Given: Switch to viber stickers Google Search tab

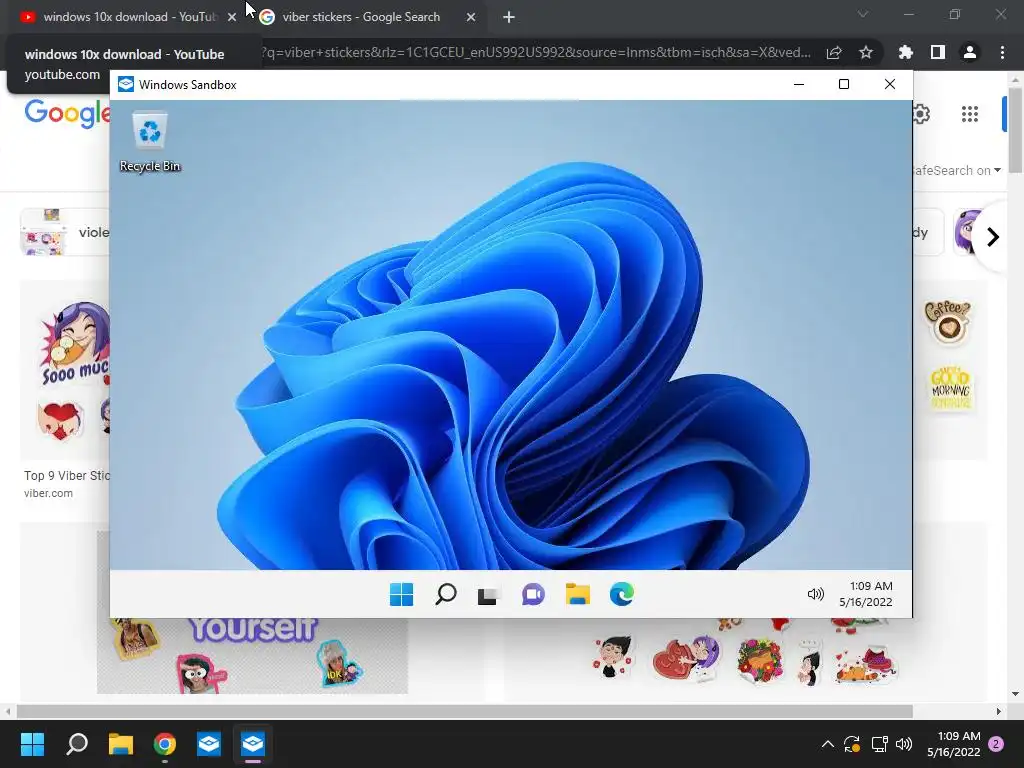Looking at the screenshot, I should coord(361,17).
